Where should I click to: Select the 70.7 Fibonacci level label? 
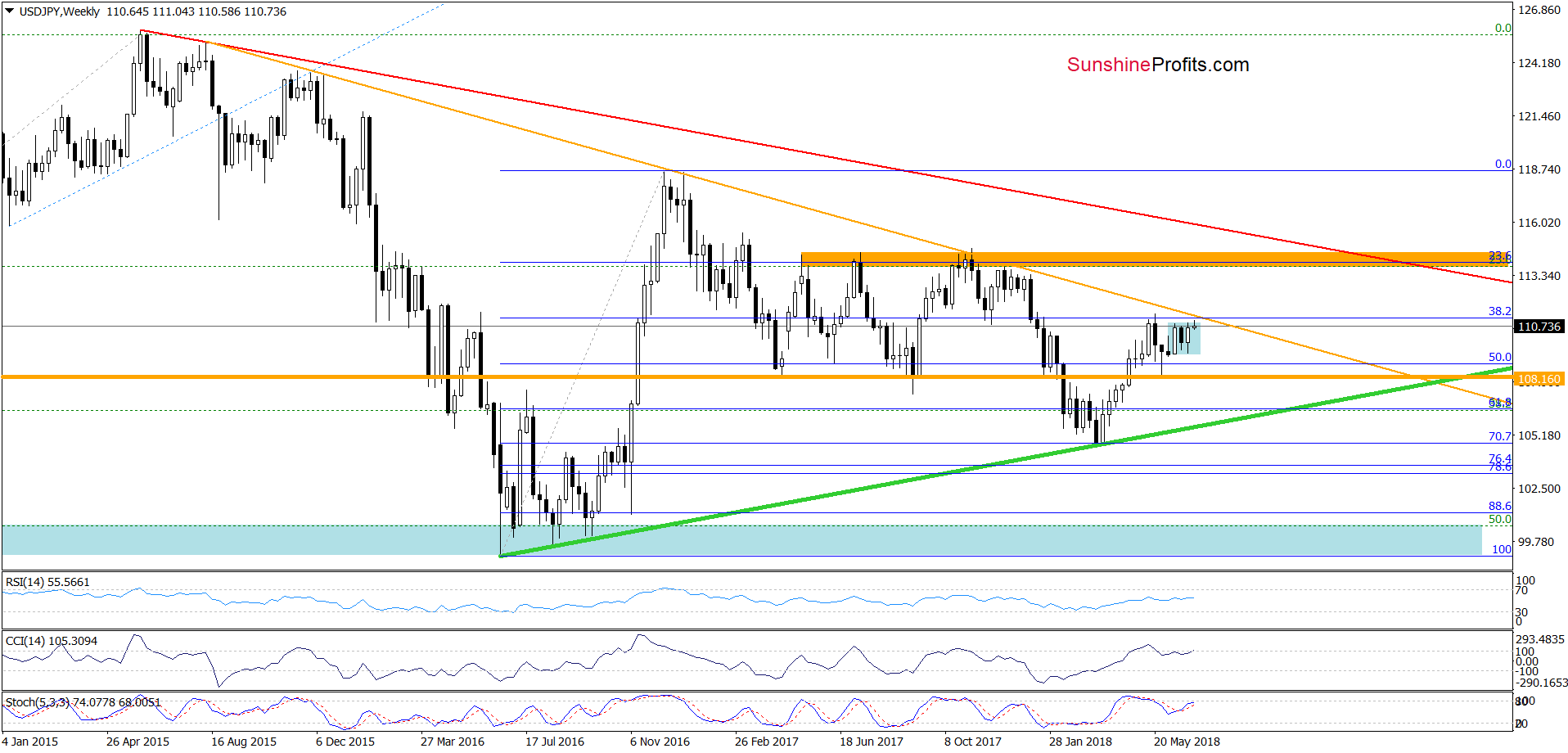pyautogui.click(x=1499, y=436)
